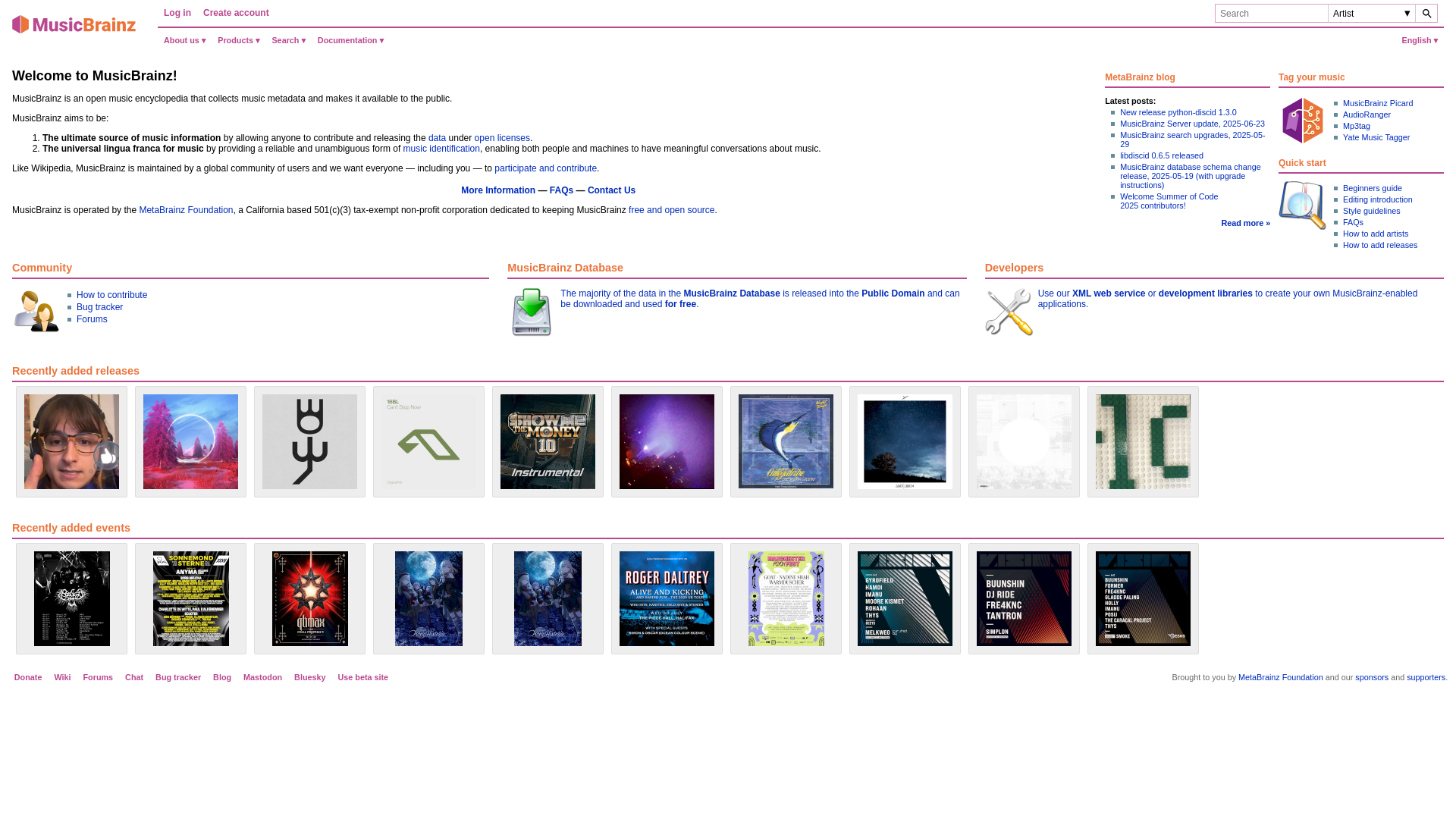Open the first Nona Historia moonlit poster
This screenshot has width=1456, height=819.
click(x=428, y=598)
